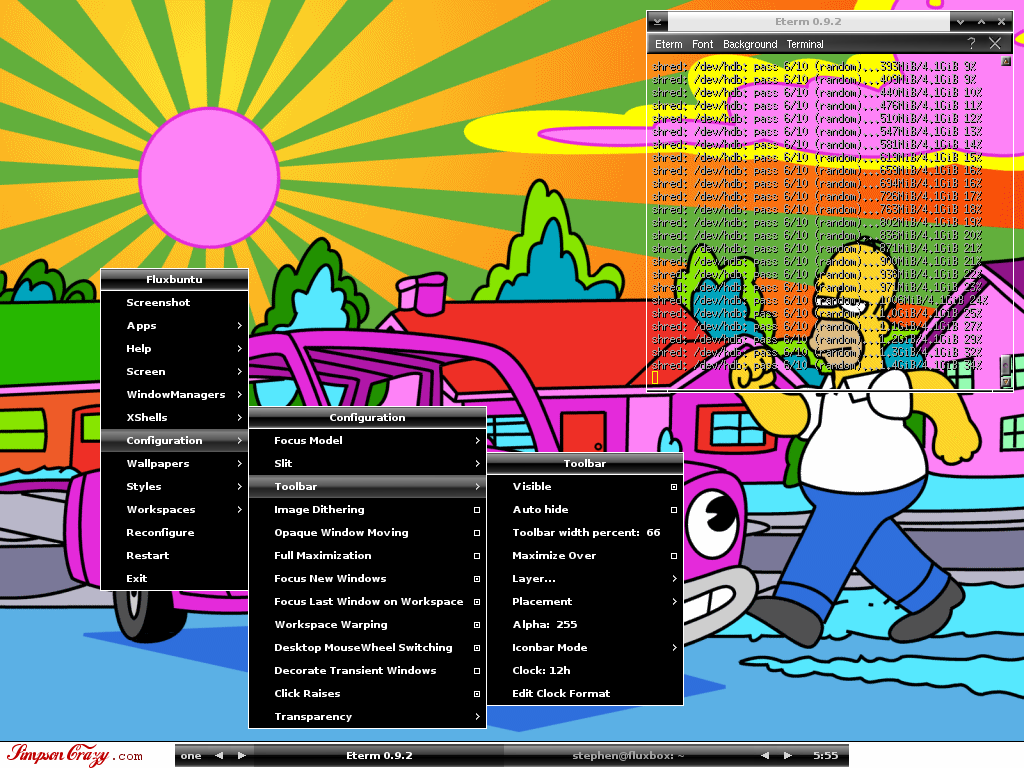Open the Focus Model submenu
This screenshot has width=1024, height=768.
(367, 440)
